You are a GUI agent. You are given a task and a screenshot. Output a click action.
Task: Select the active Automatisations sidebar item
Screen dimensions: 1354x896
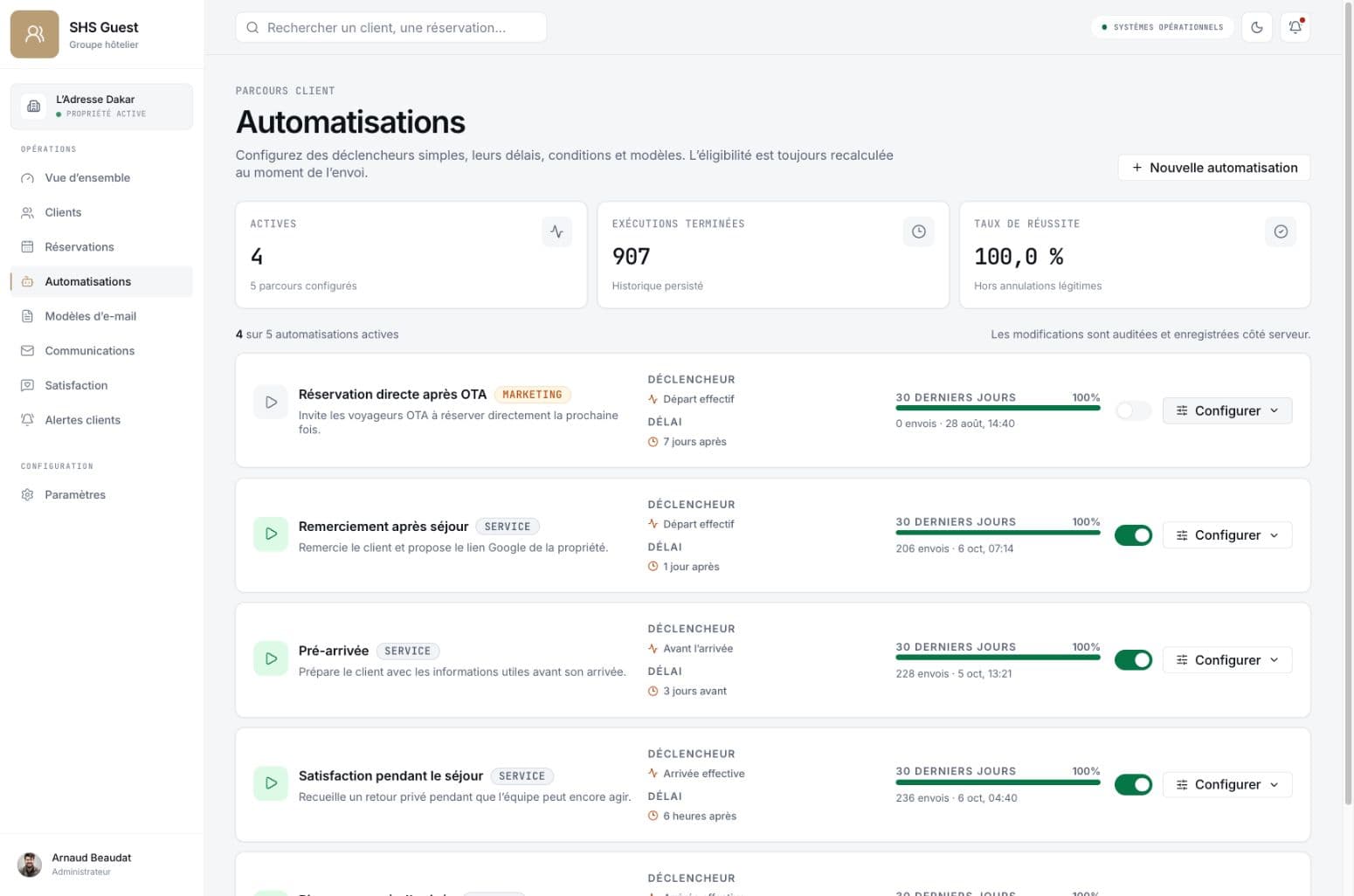[101, 281]
